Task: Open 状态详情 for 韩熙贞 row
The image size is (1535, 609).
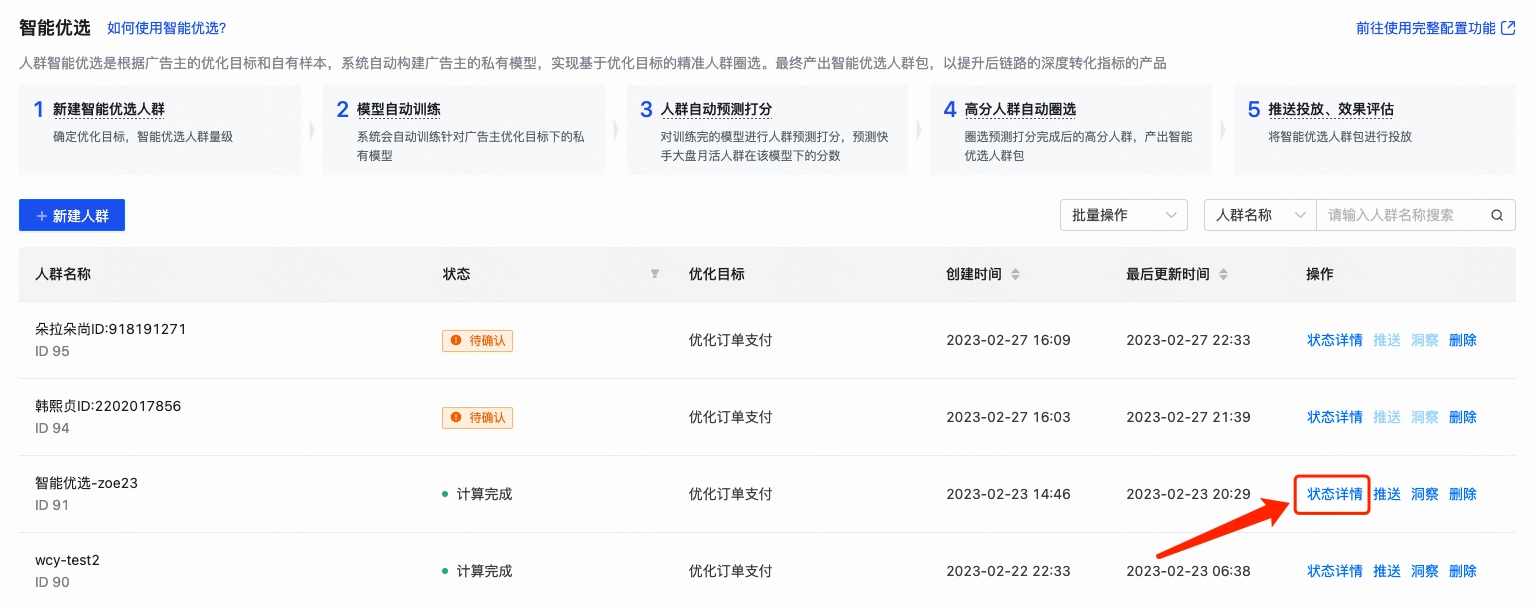Action: click(x=1334, y=417)
